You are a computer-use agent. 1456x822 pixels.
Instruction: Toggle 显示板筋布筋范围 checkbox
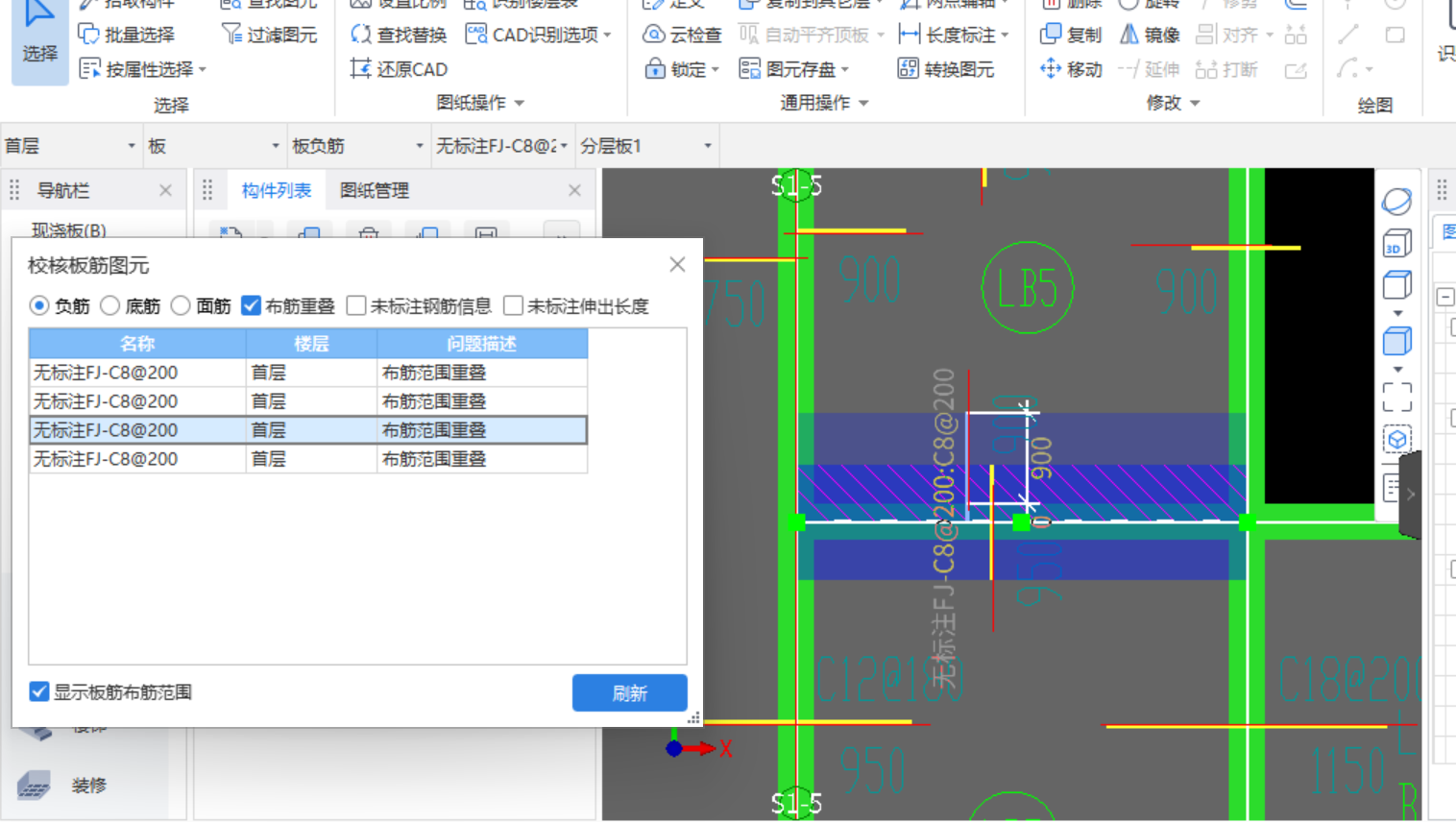coord(39,691)
